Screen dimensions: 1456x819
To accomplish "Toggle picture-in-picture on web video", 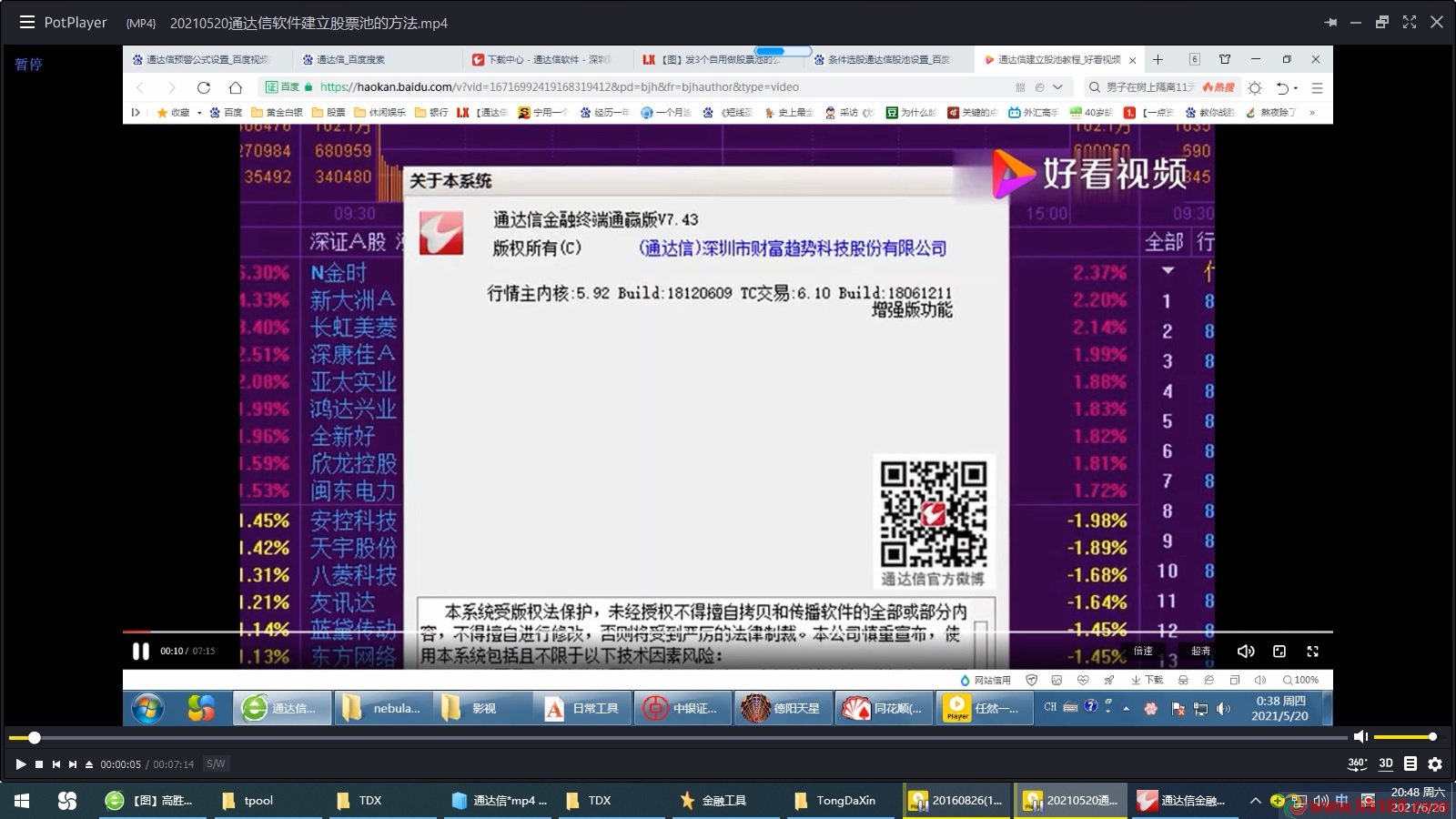I will [x=1279, y=652].
